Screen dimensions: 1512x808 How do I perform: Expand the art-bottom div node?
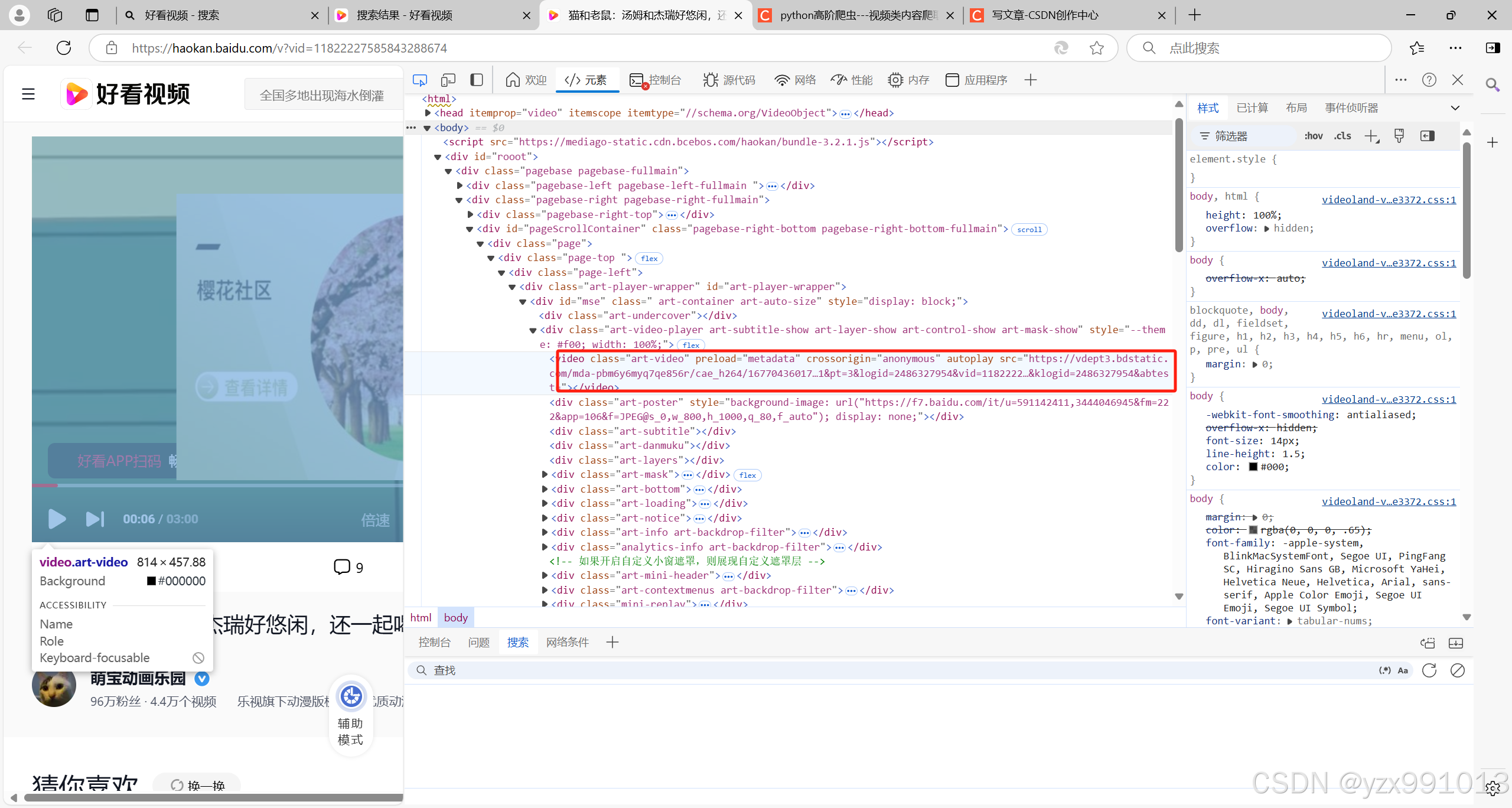[545, 489]
